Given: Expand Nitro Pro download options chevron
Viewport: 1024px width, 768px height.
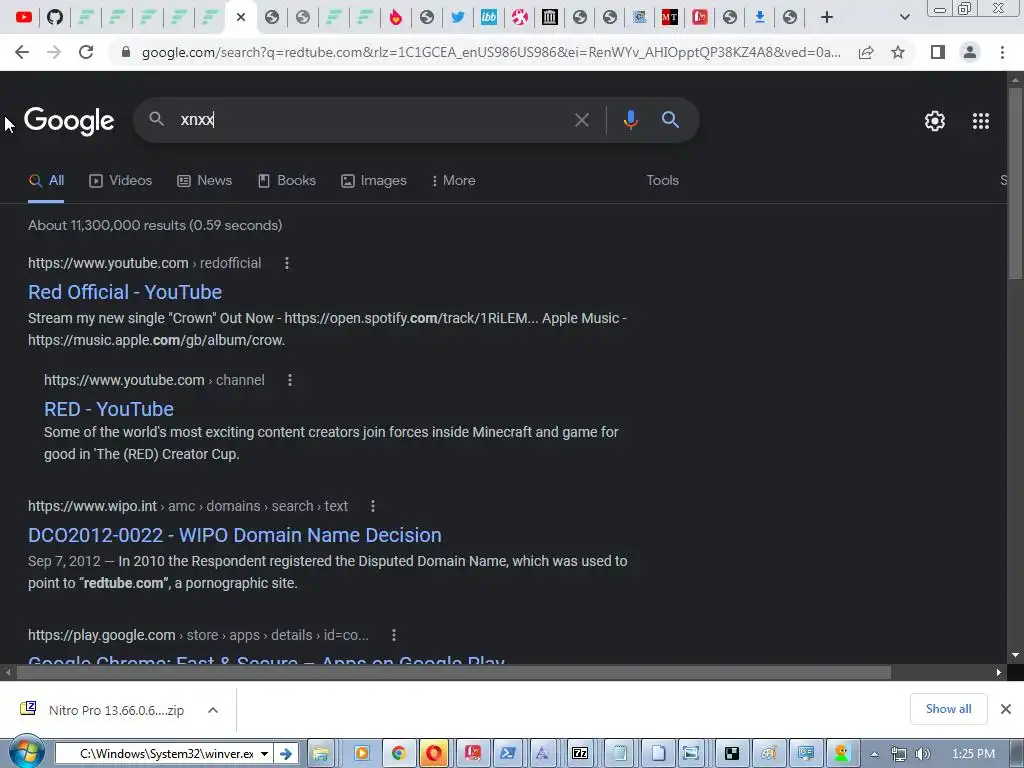Looking at the screenshot, I should click(x=213, y=710).
